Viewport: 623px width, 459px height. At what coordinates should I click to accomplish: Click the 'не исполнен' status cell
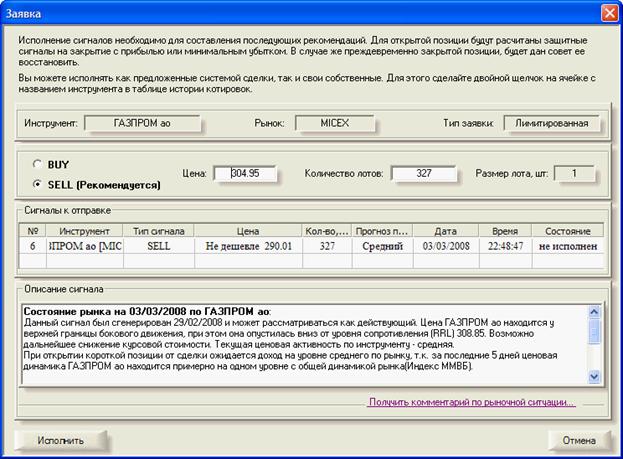[568, 246]
